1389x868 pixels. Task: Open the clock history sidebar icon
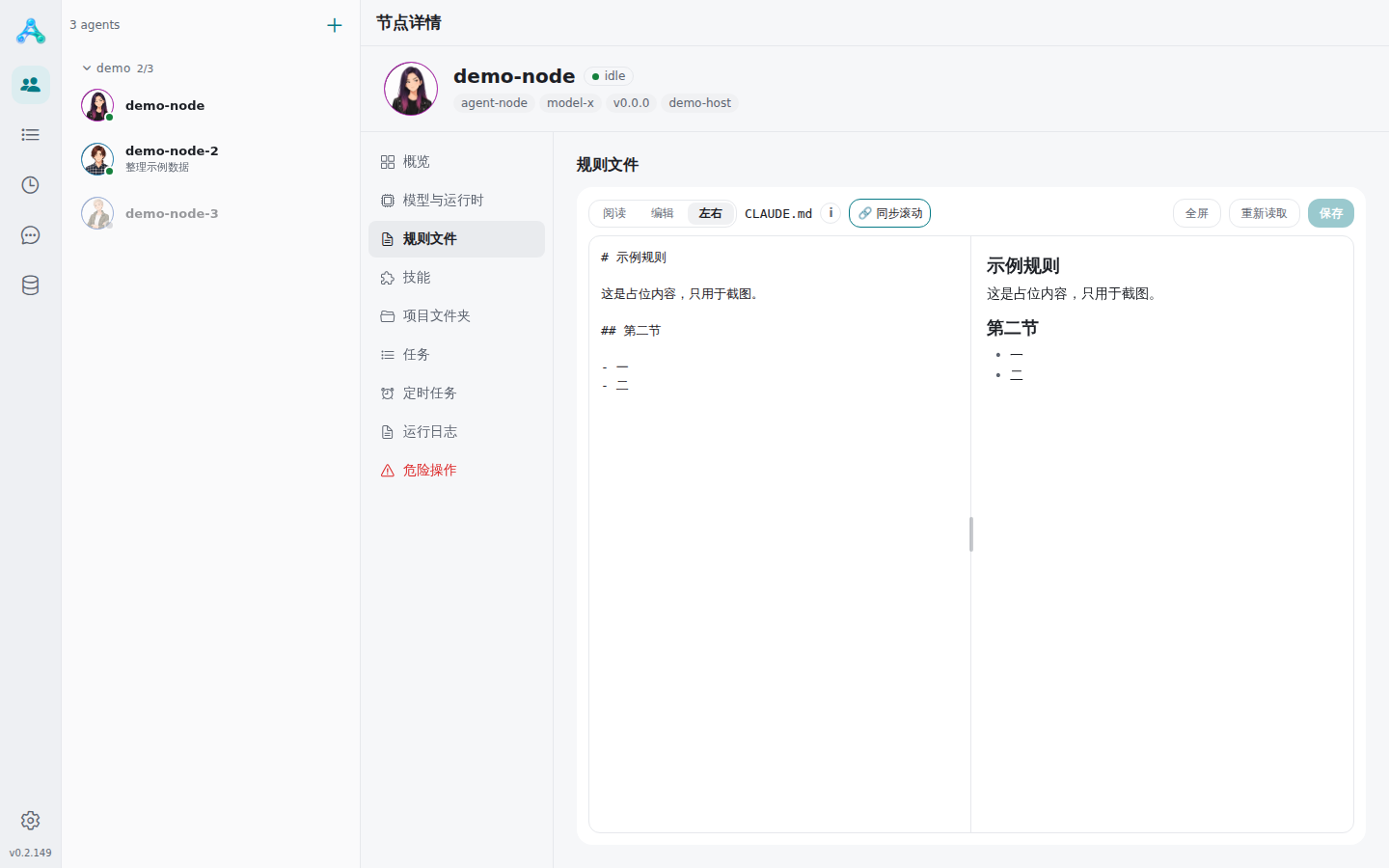(31, 185)
